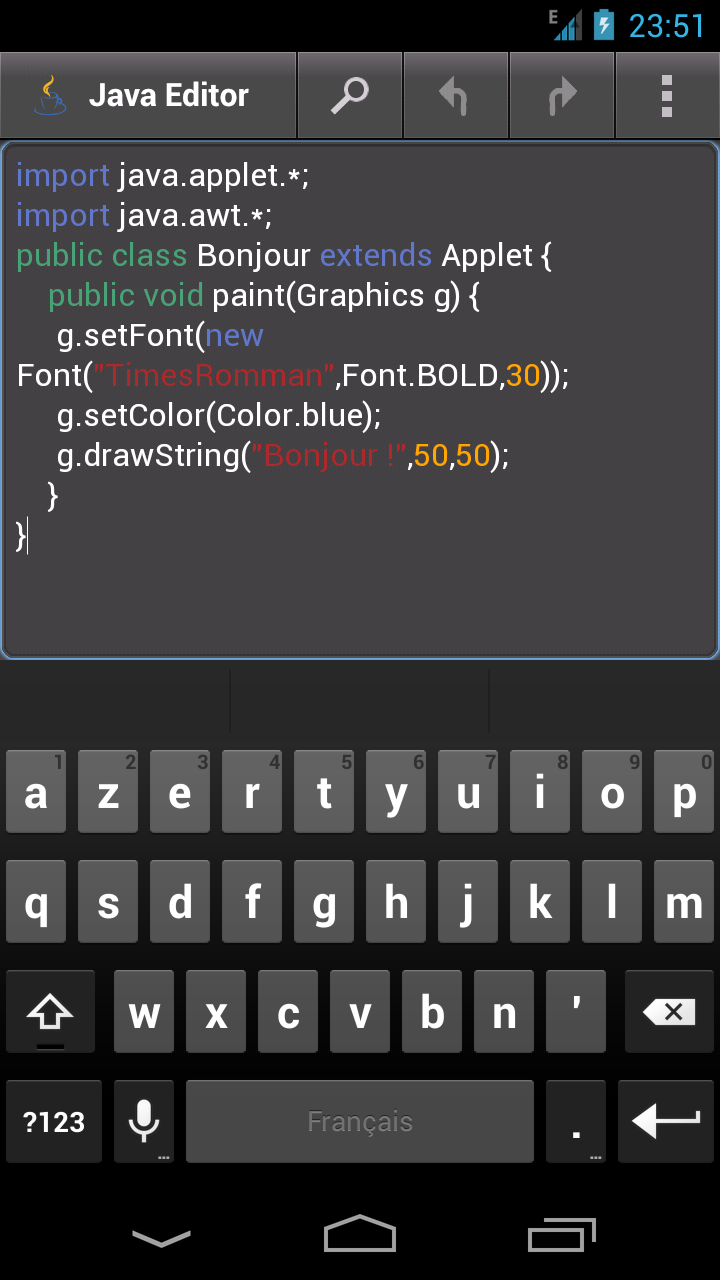Tap the letter v key

click(x=360, y=1012)
